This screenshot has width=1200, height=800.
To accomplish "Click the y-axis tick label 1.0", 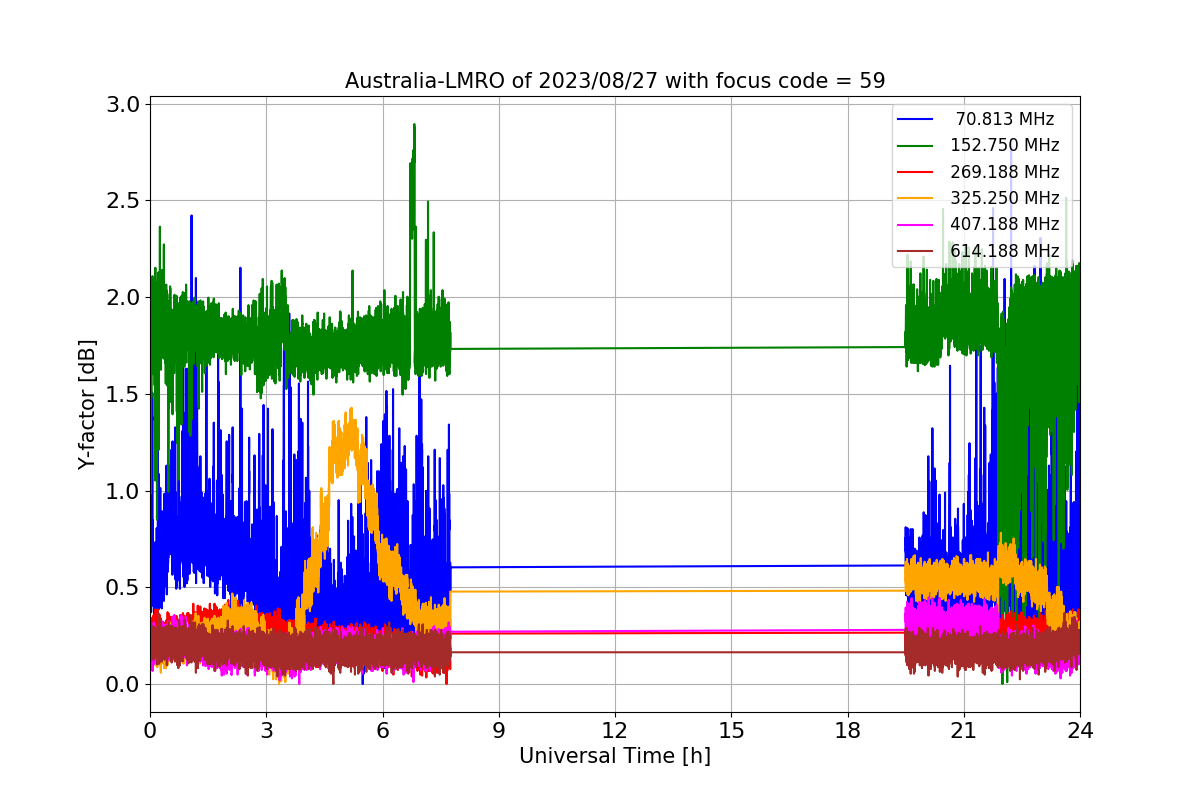I will pyautogui.click(x=125, y=491).
